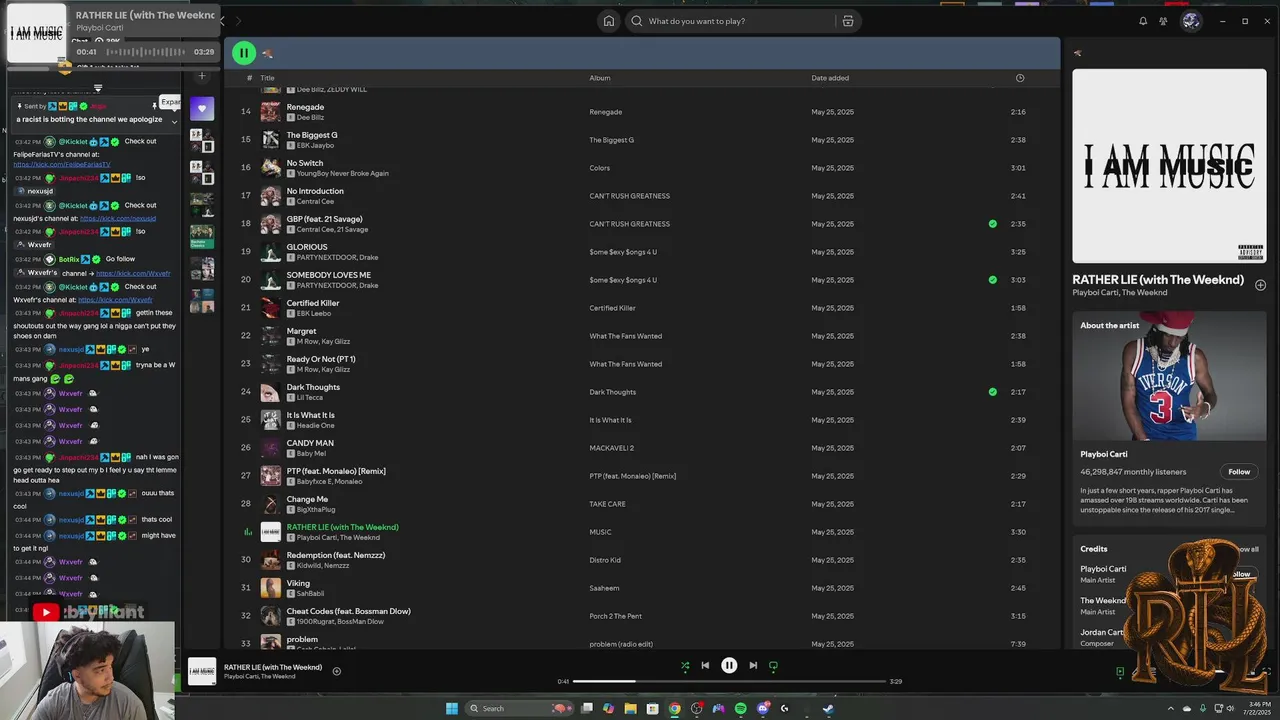1280x720 pixels.
Task: Open the artist link Lil Tecca
Action: pos(311,398)
